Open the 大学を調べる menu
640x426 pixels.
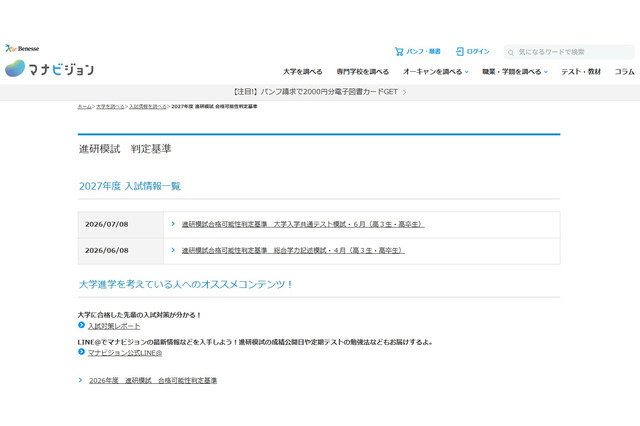[303, 72]
